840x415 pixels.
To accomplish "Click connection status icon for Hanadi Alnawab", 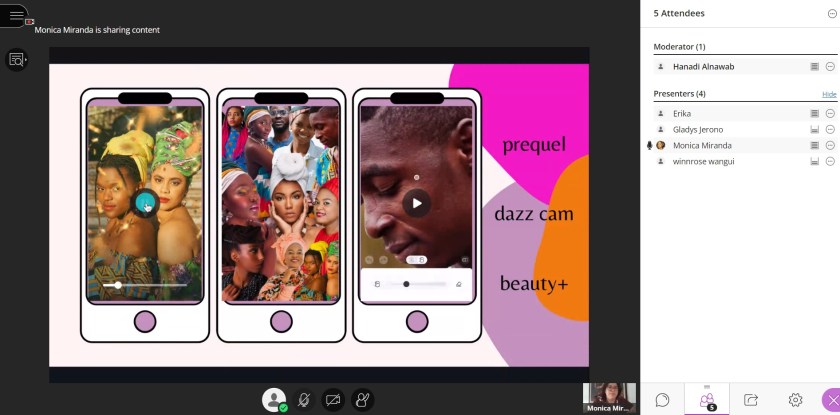I will [x=814, y=66].
